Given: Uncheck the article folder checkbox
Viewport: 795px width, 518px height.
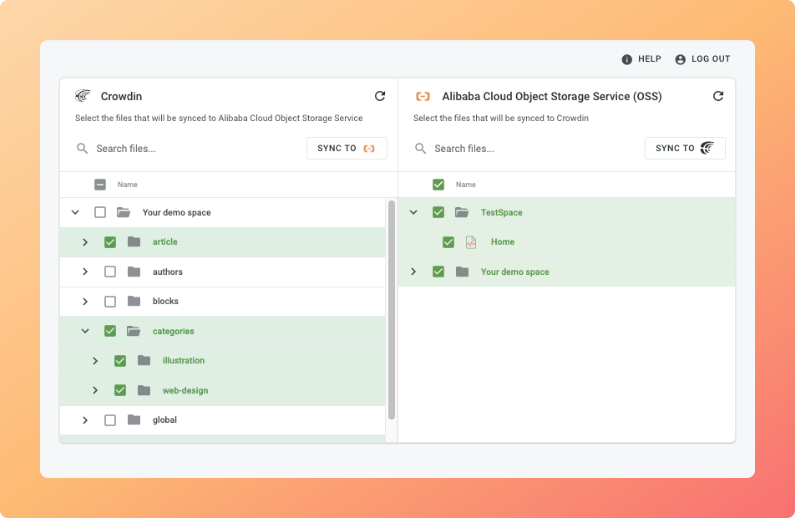Looking at the screenshot, I should (110, 242).
